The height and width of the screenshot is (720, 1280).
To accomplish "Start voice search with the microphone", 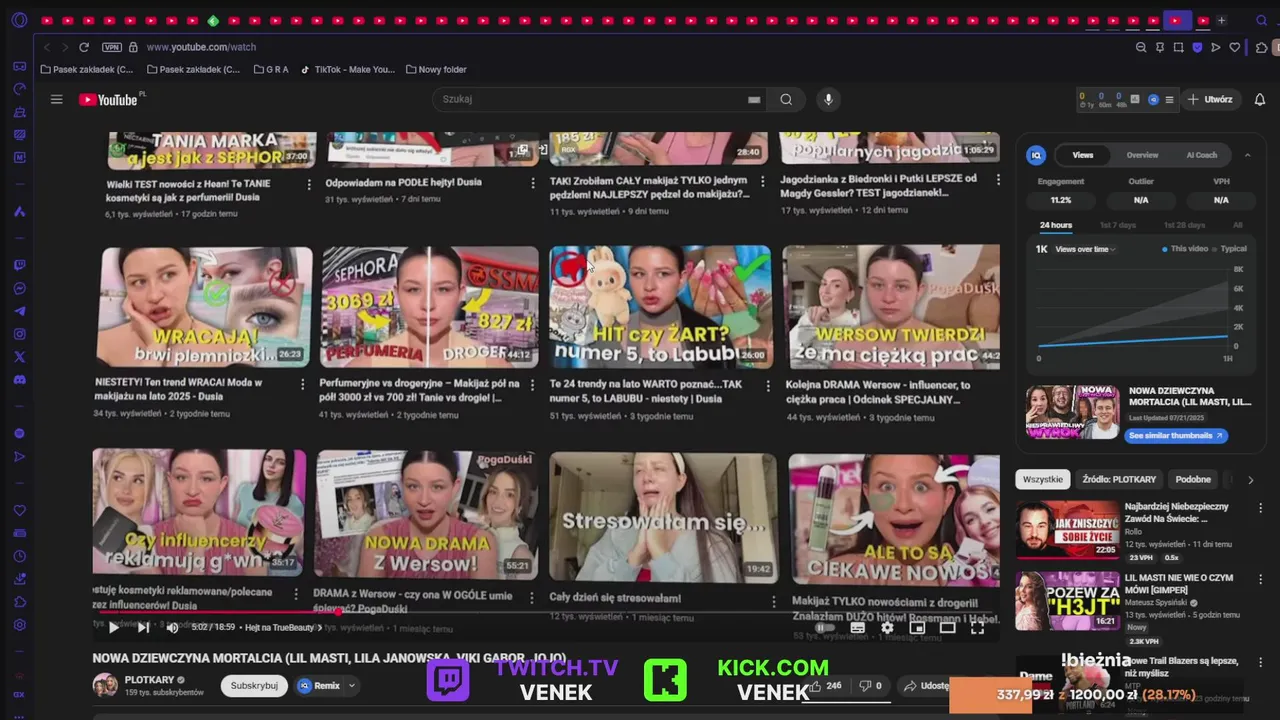I will click(827, 99).
